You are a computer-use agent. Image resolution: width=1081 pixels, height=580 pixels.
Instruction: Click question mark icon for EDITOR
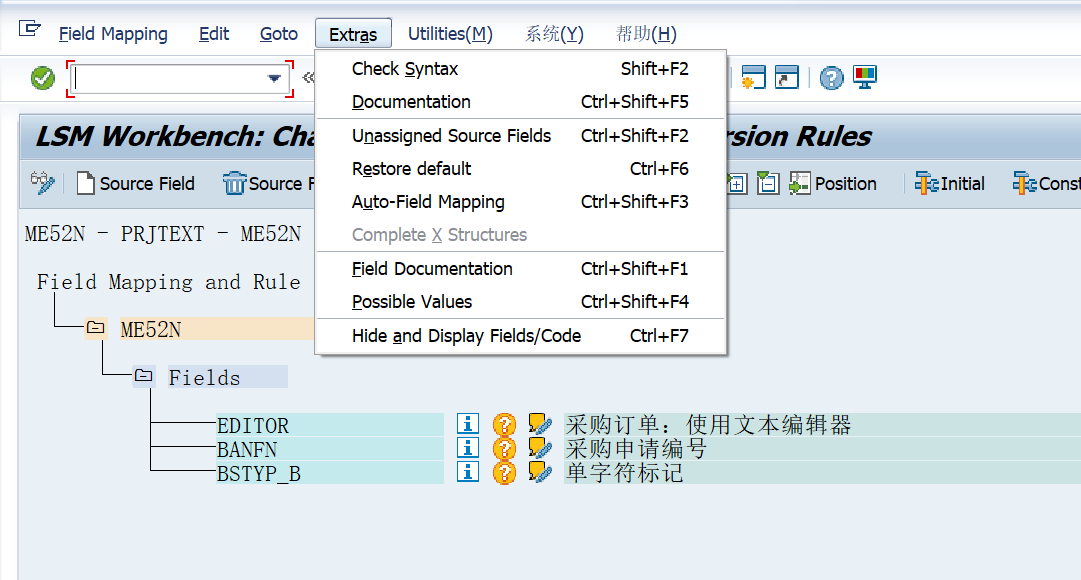(x=504, y=424)
